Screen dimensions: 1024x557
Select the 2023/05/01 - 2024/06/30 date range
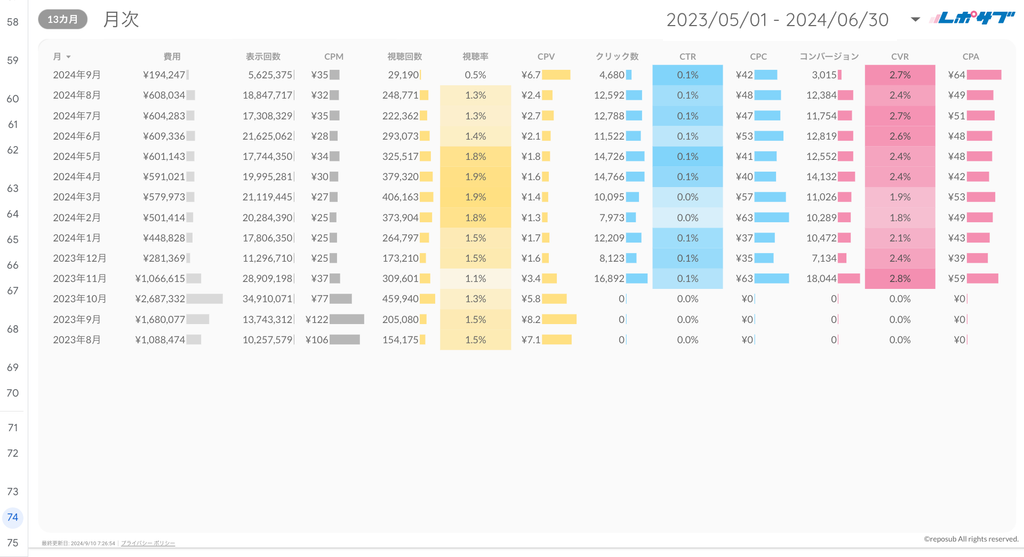click(x=777, y=19)
